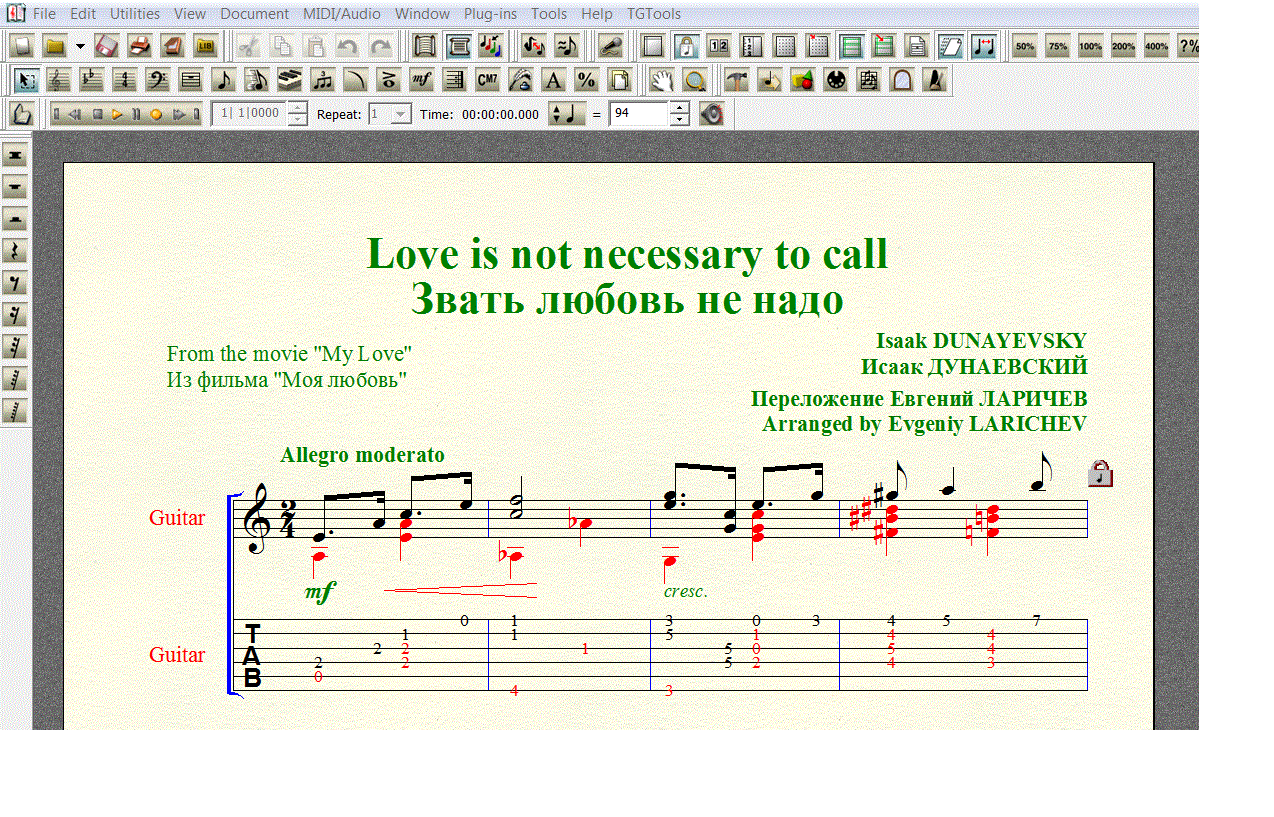Select the eighth rest in the rests palette
This screenshot has height=817, width=1274.
click(x=15, y=283)
